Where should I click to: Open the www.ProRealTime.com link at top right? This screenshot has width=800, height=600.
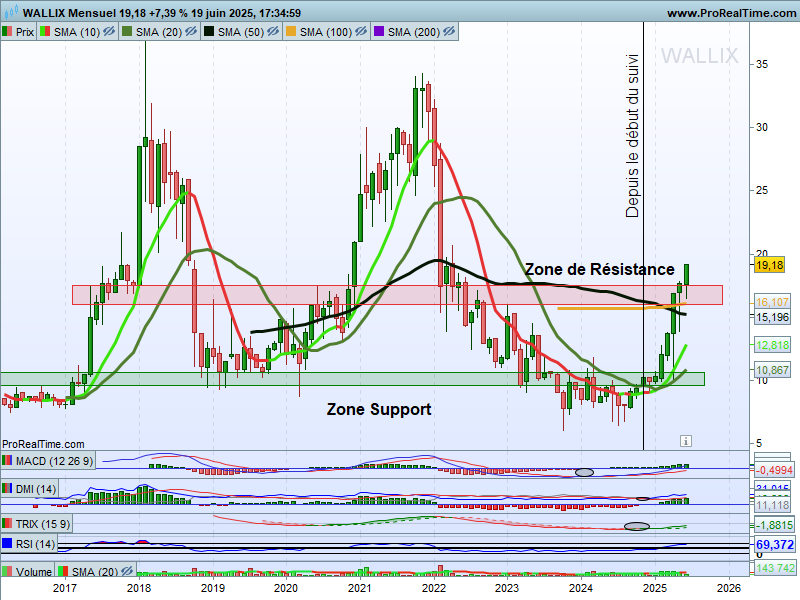731,13
